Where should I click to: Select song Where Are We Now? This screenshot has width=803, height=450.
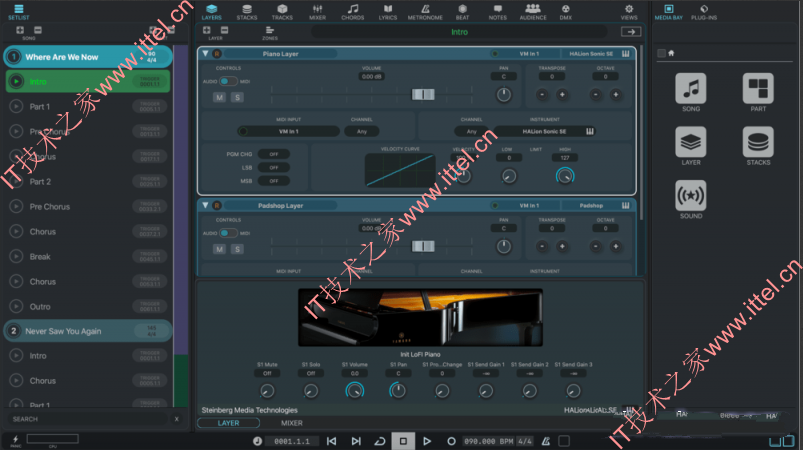point(88,57)
